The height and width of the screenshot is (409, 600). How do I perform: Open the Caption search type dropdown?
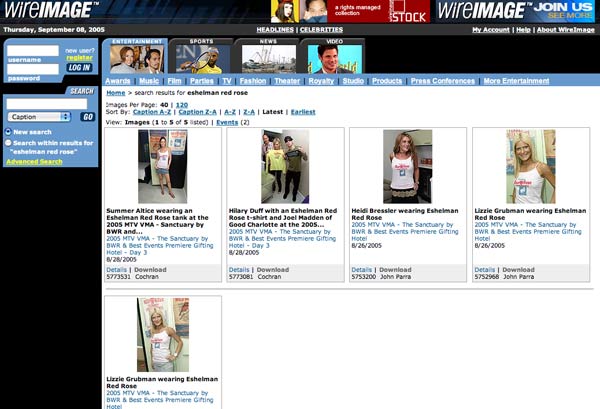pos(39,117)
